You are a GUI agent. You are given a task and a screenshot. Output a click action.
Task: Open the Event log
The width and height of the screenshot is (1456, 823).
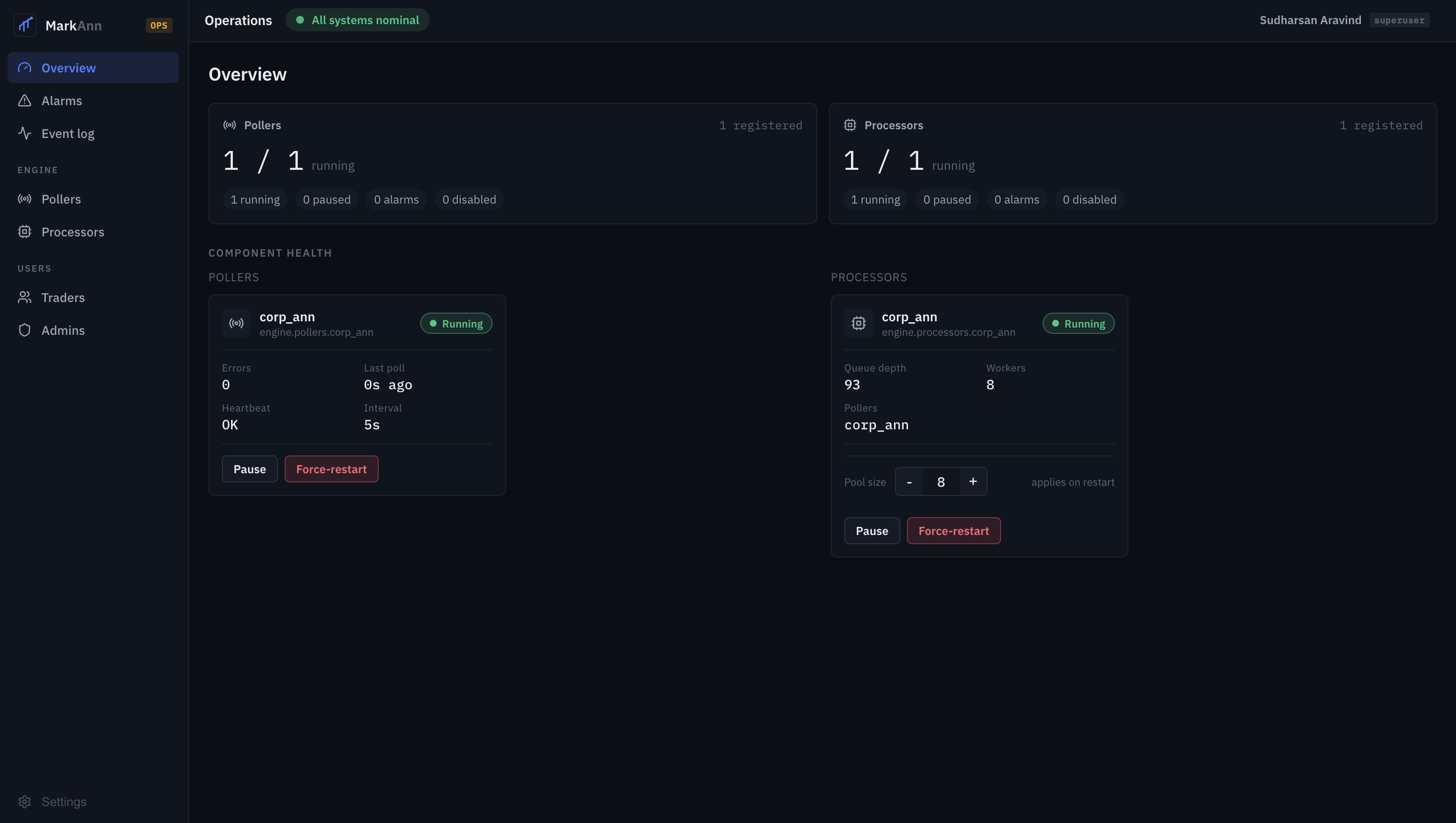(x=93, y=134)
